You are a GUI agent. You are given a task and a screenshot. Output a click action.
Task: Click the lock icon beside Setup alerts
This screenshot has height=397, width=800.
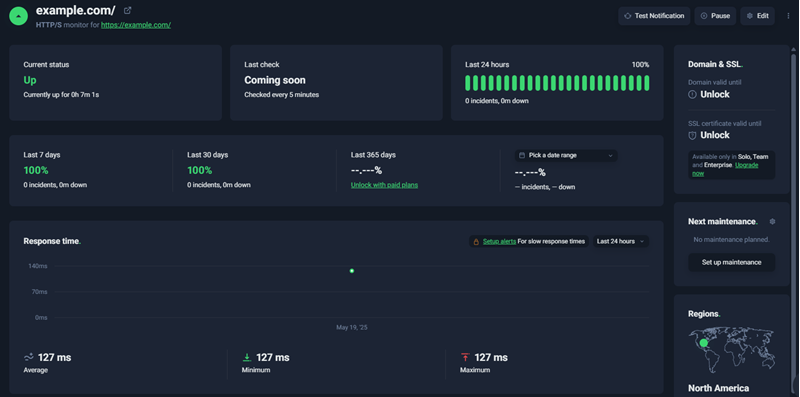[476, 241]
